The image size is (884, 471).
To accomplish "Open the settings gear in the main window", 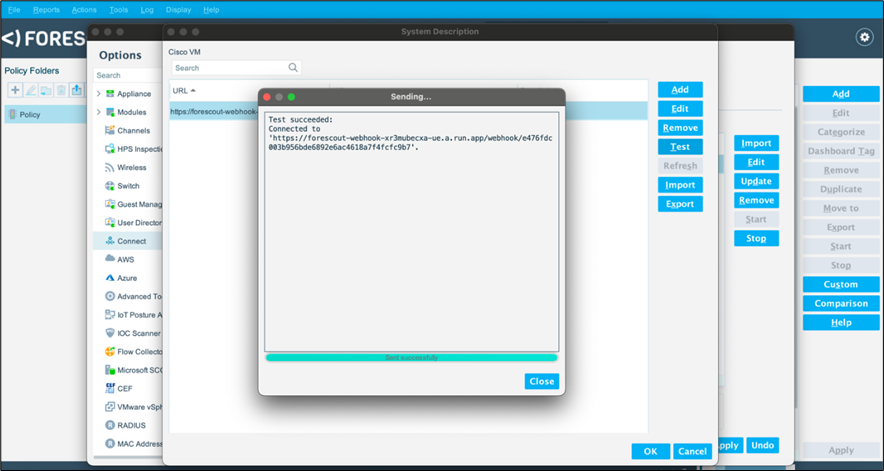I will 864,37.
